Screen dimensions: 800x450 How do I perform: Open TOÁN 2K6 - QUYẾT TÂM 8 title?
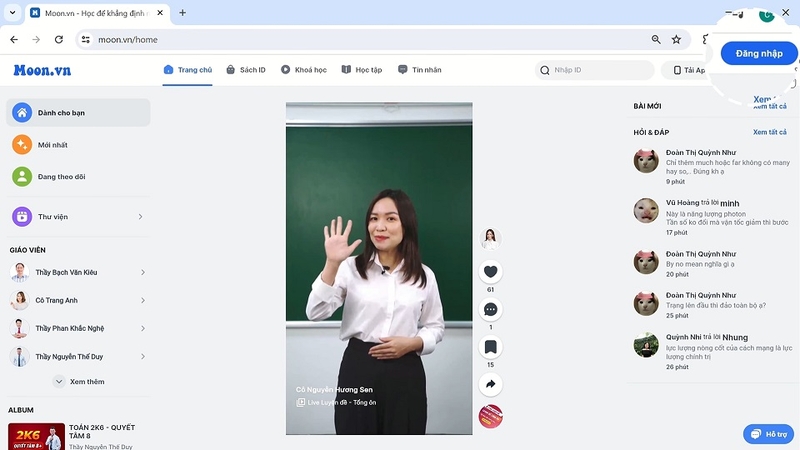point(102,432)
